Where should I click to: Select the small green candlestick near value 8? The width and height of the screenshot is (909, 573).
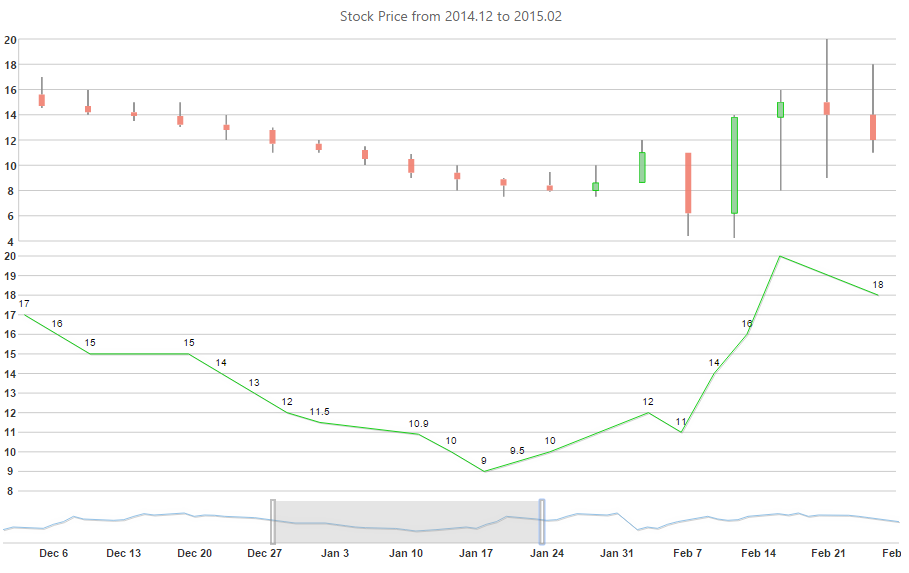coord(596,187)
